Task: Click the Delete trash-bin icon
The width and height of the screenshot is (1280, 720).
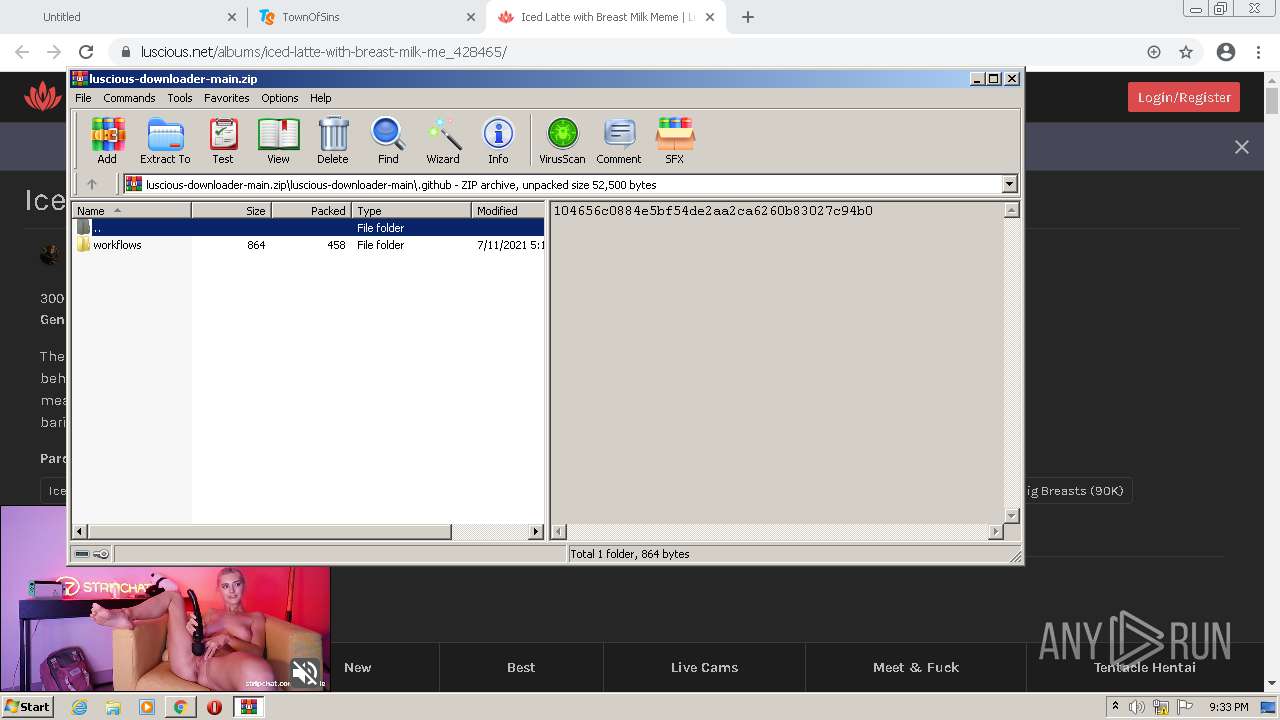Action: point(333,140)
